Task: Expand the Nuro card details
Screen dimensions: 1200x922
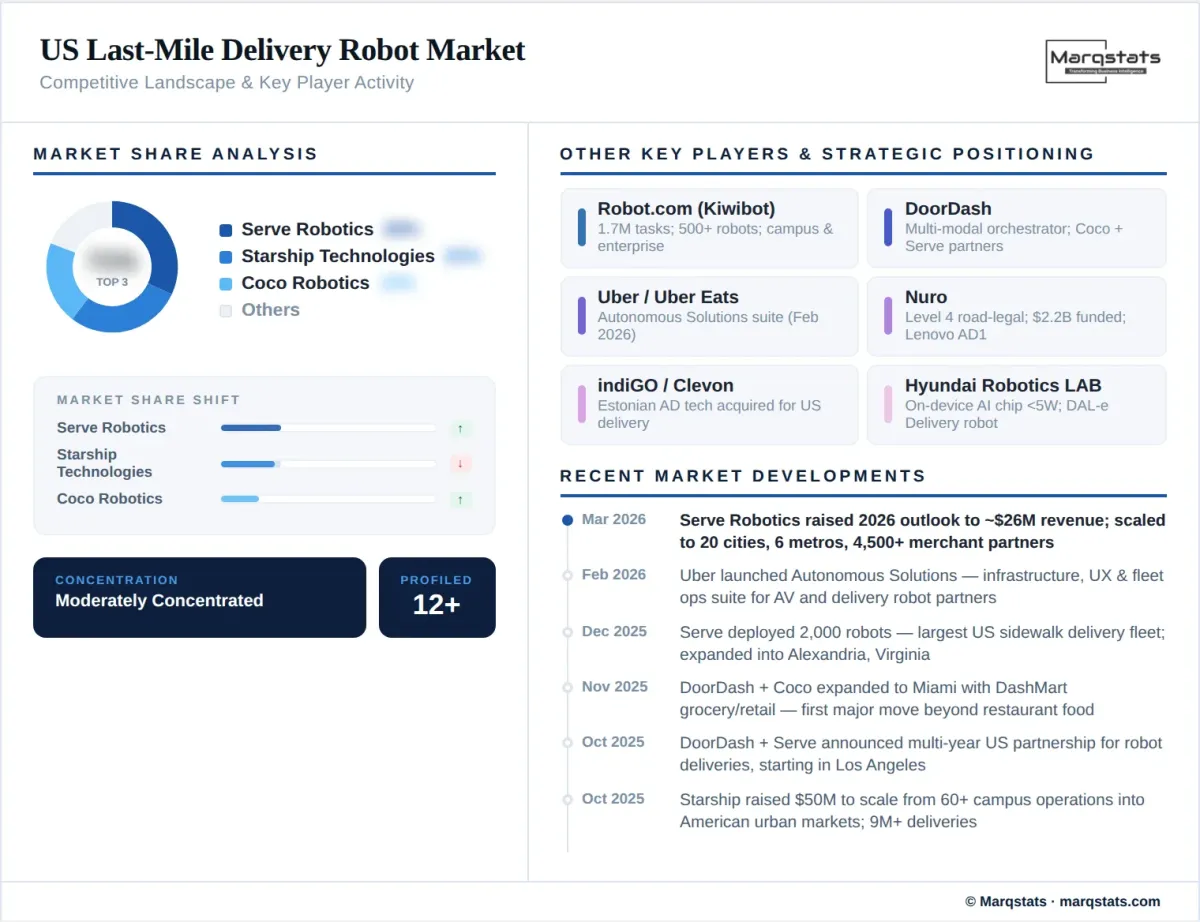Action: click(x=1017, y=316)
